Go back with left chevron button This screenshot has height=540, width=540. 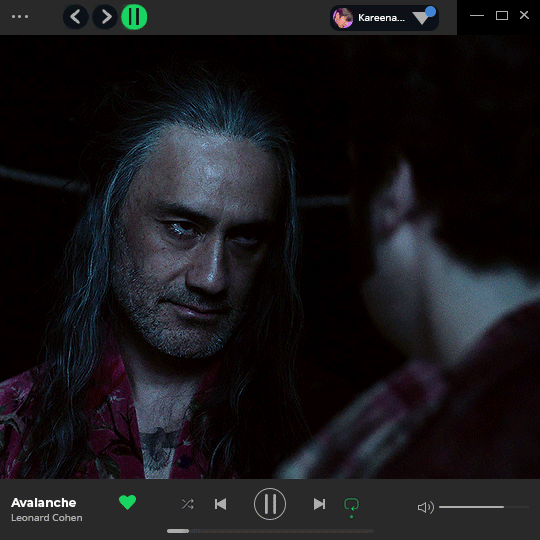pos(75,17)
